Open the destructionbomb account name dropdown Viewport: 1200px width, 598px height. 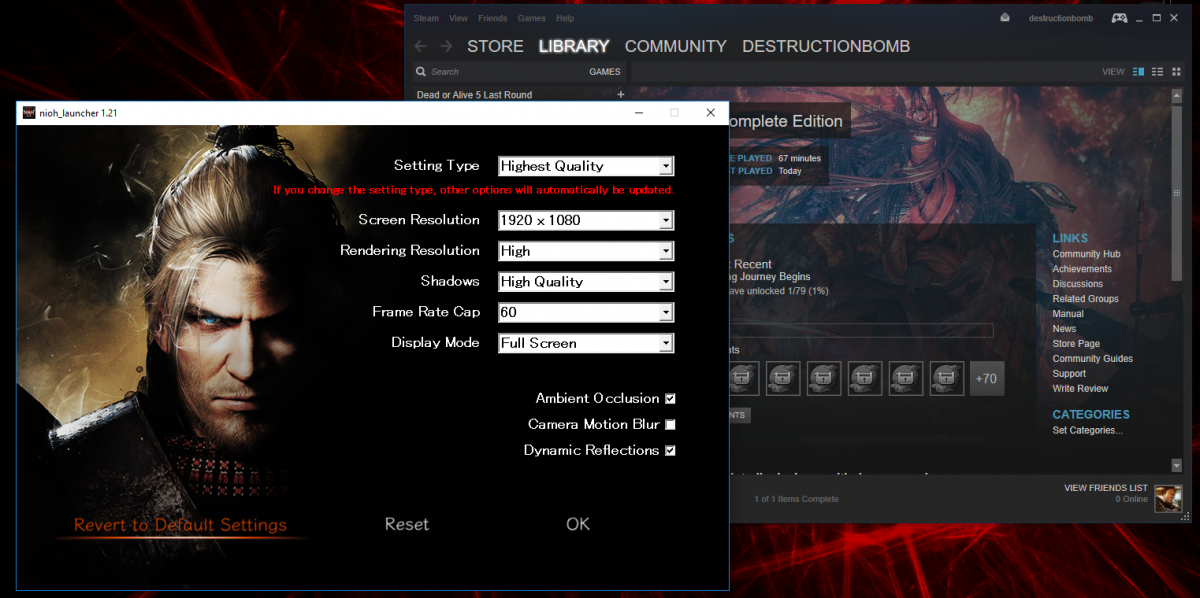click(x=1061, y=18)
